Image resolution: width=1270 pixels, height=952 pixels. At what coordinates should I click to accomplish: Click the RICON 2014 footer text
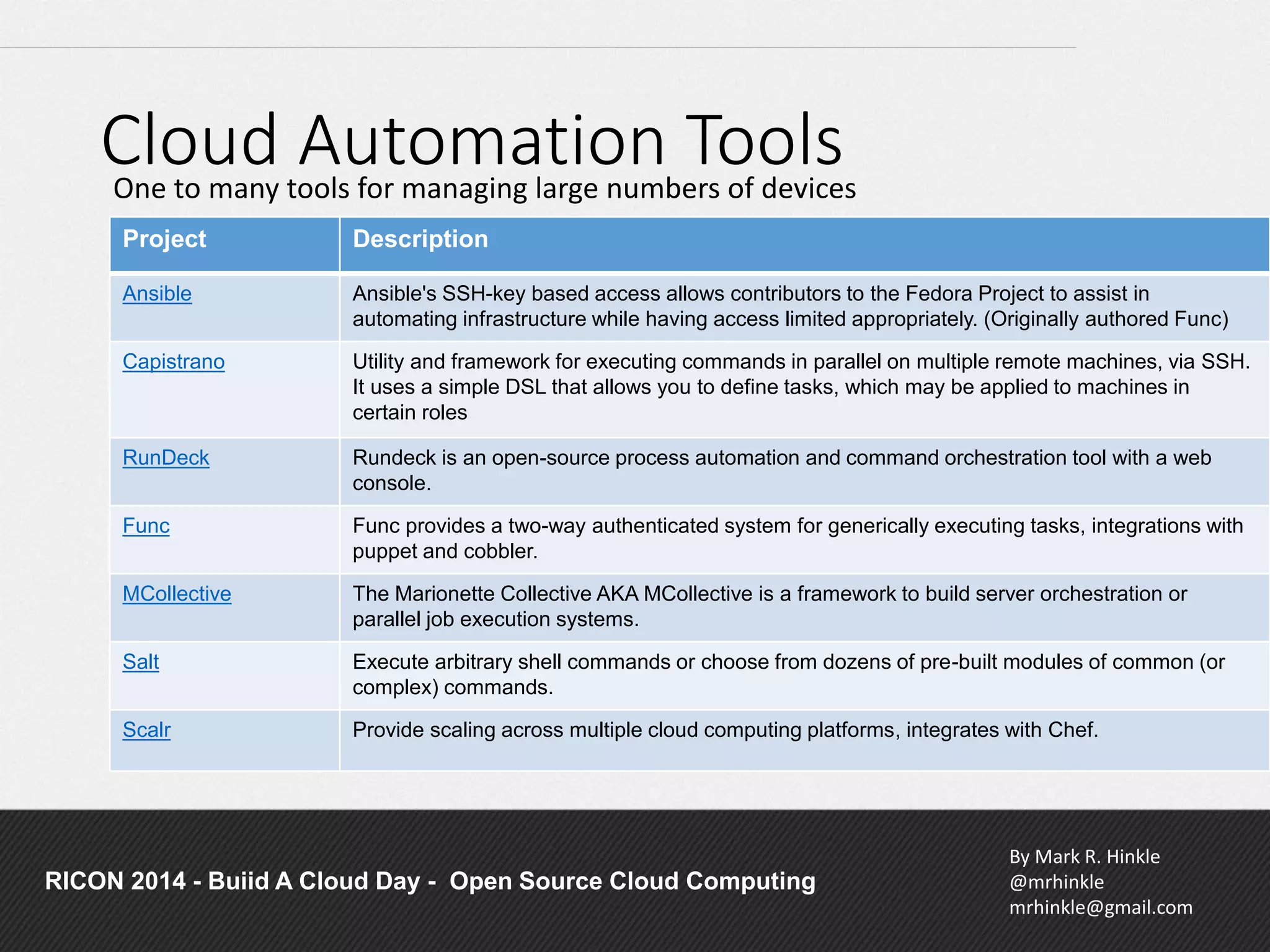pos(430,881)
